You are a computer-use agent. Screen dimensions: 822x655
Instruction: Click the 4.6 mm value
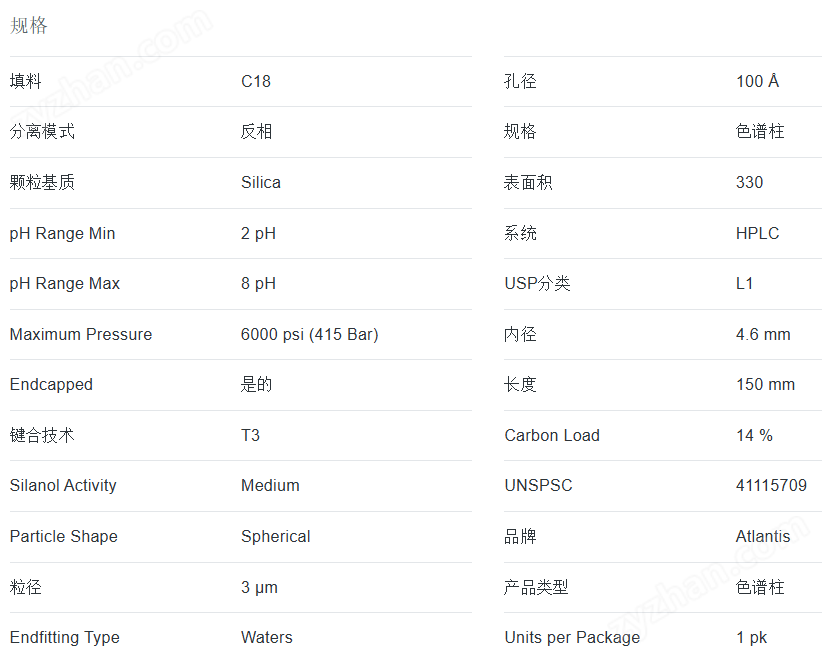(763, 334)
